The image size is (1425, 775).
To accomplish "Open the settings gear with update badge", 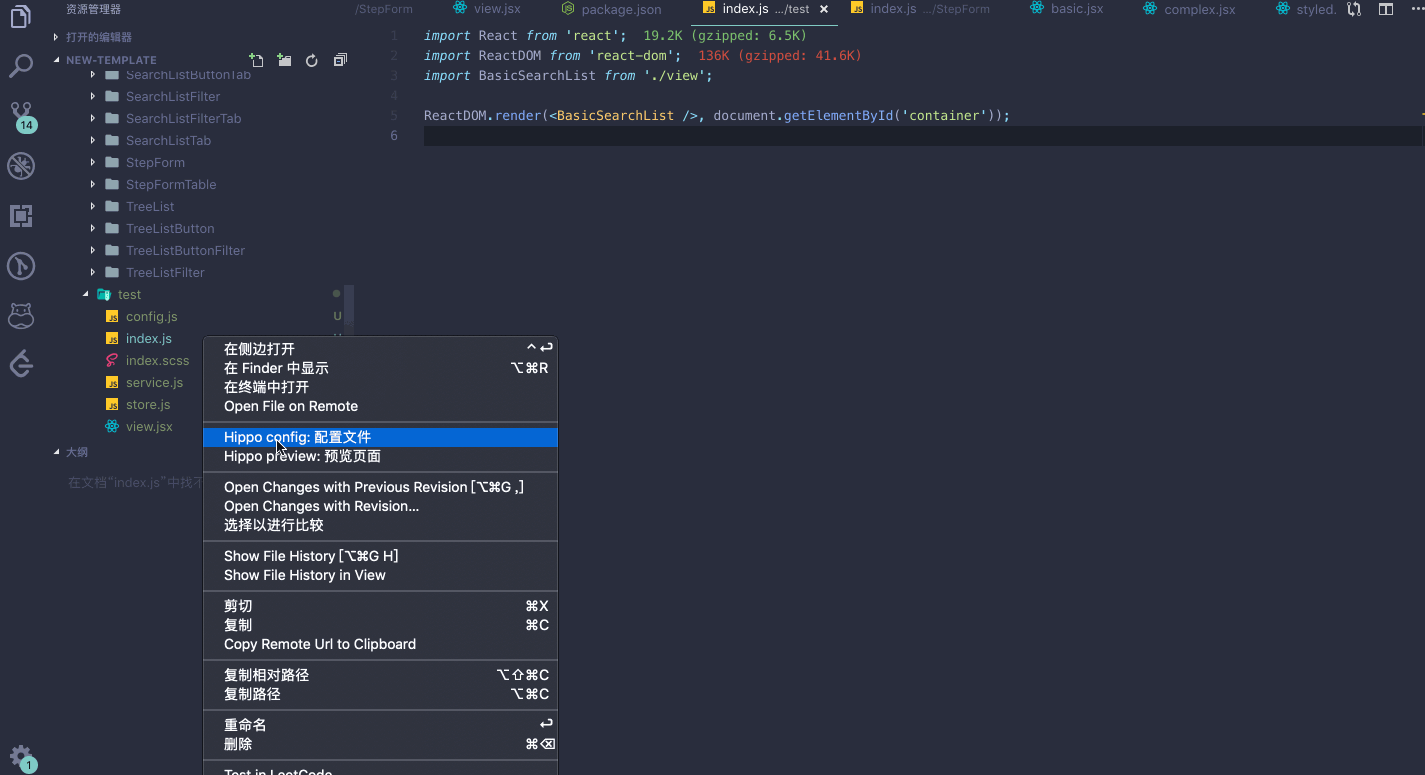I will click(21, 756).
